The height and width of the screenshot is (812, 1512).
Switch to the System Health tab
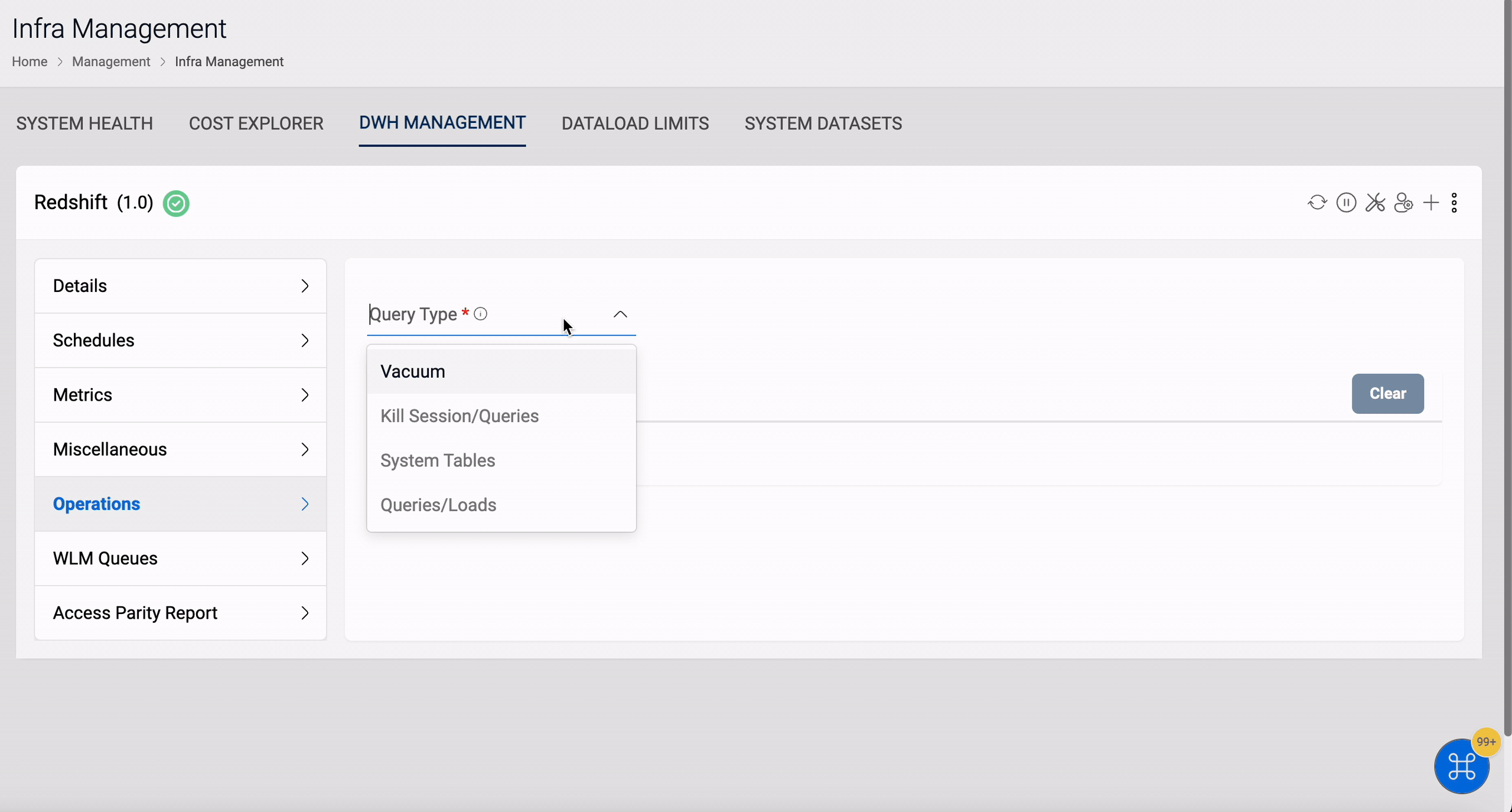[84, 124]
